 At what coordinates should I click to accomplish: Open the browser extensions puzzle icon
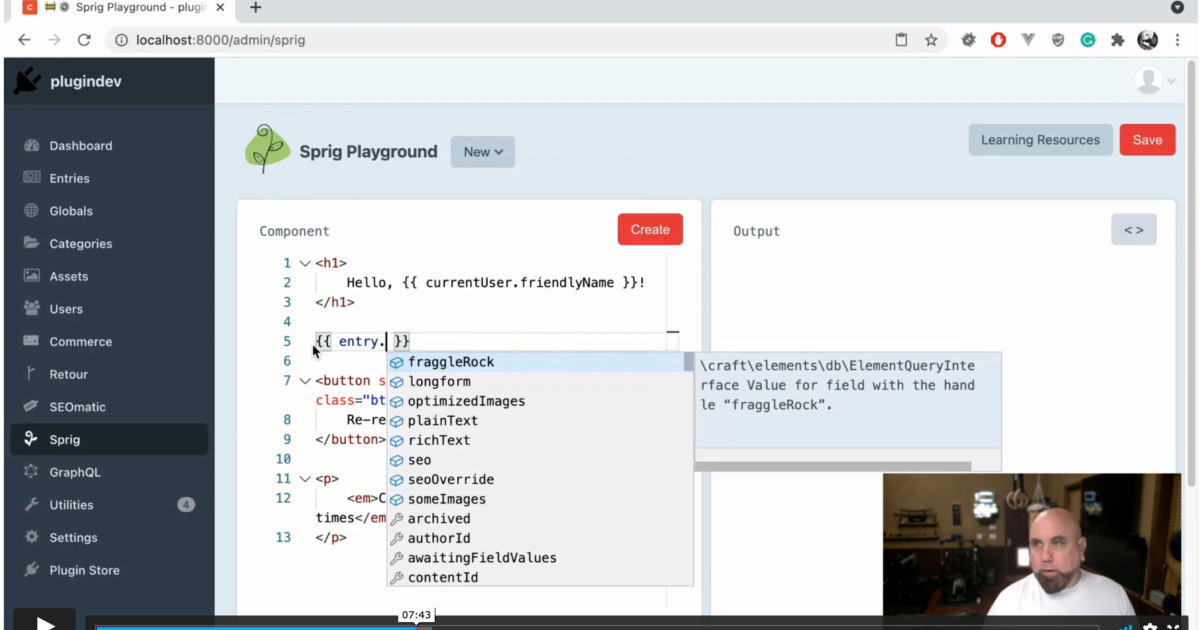(x=1117, y=40)
